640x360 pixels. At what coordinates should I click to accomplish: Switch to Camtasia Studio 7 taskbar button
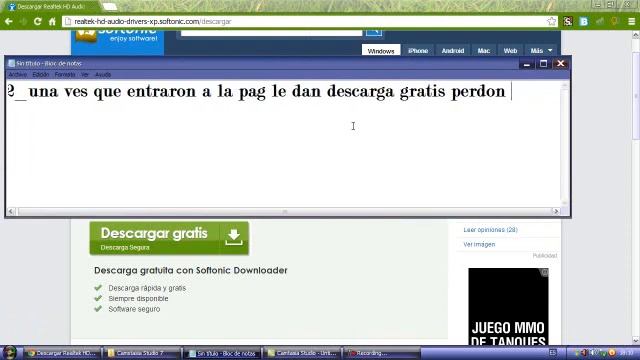click(x=141, y=353)
